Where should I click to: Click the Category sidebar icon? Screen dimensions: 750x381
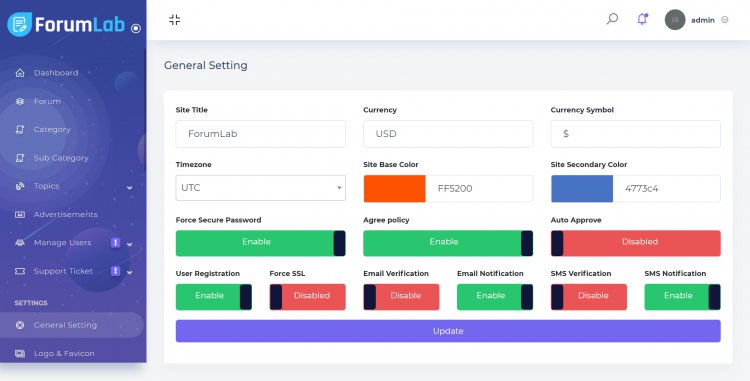pyautogui.click(x=20, y=130)
